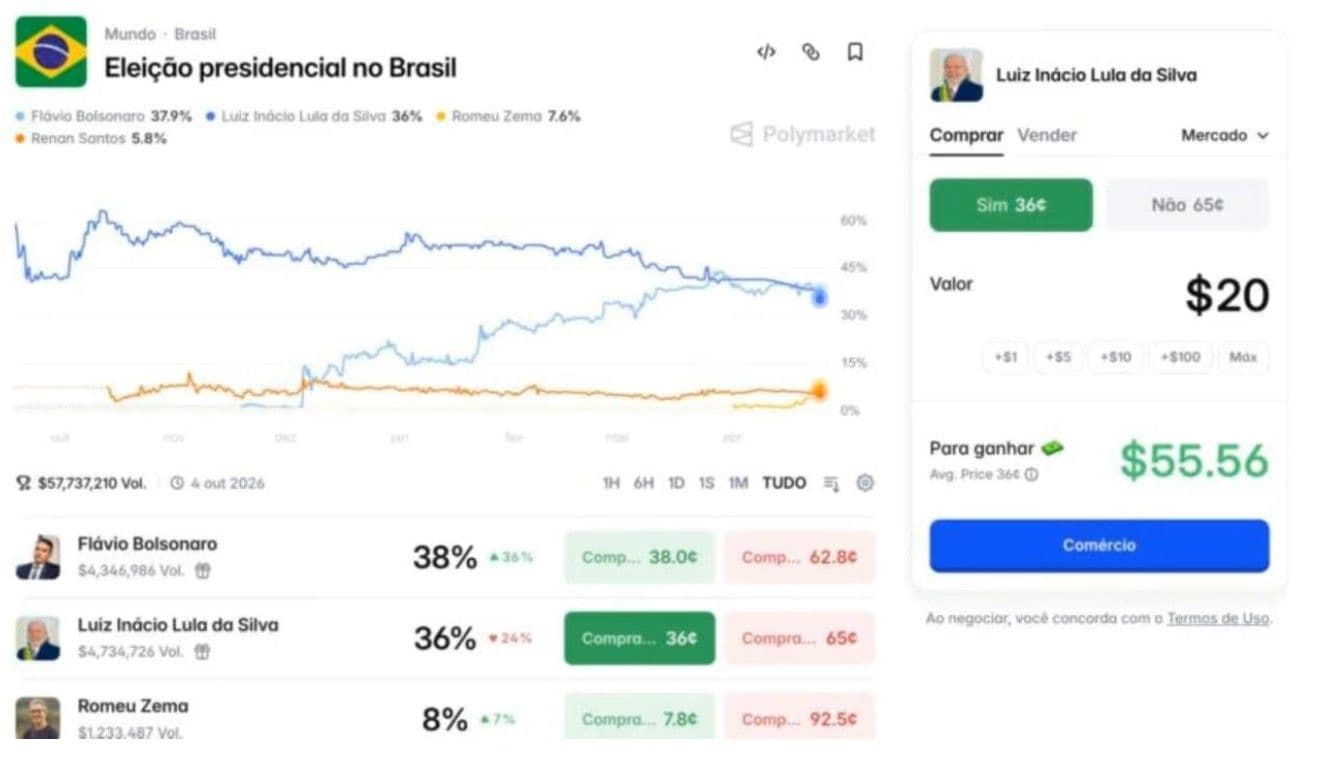The width and height of the screenshot is (1318, 762).
Task: Click the embed code icon near the title
Action: coord(766,53)
